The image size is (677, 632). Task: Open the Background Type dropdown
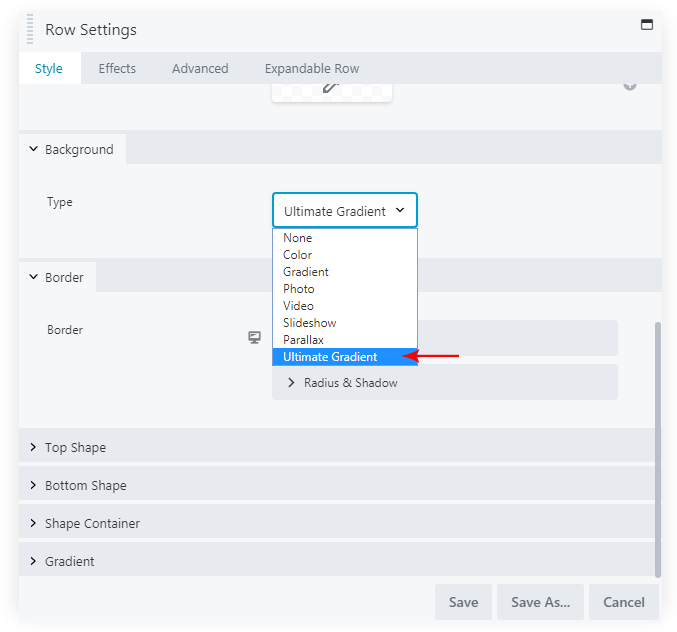(344, 211)
